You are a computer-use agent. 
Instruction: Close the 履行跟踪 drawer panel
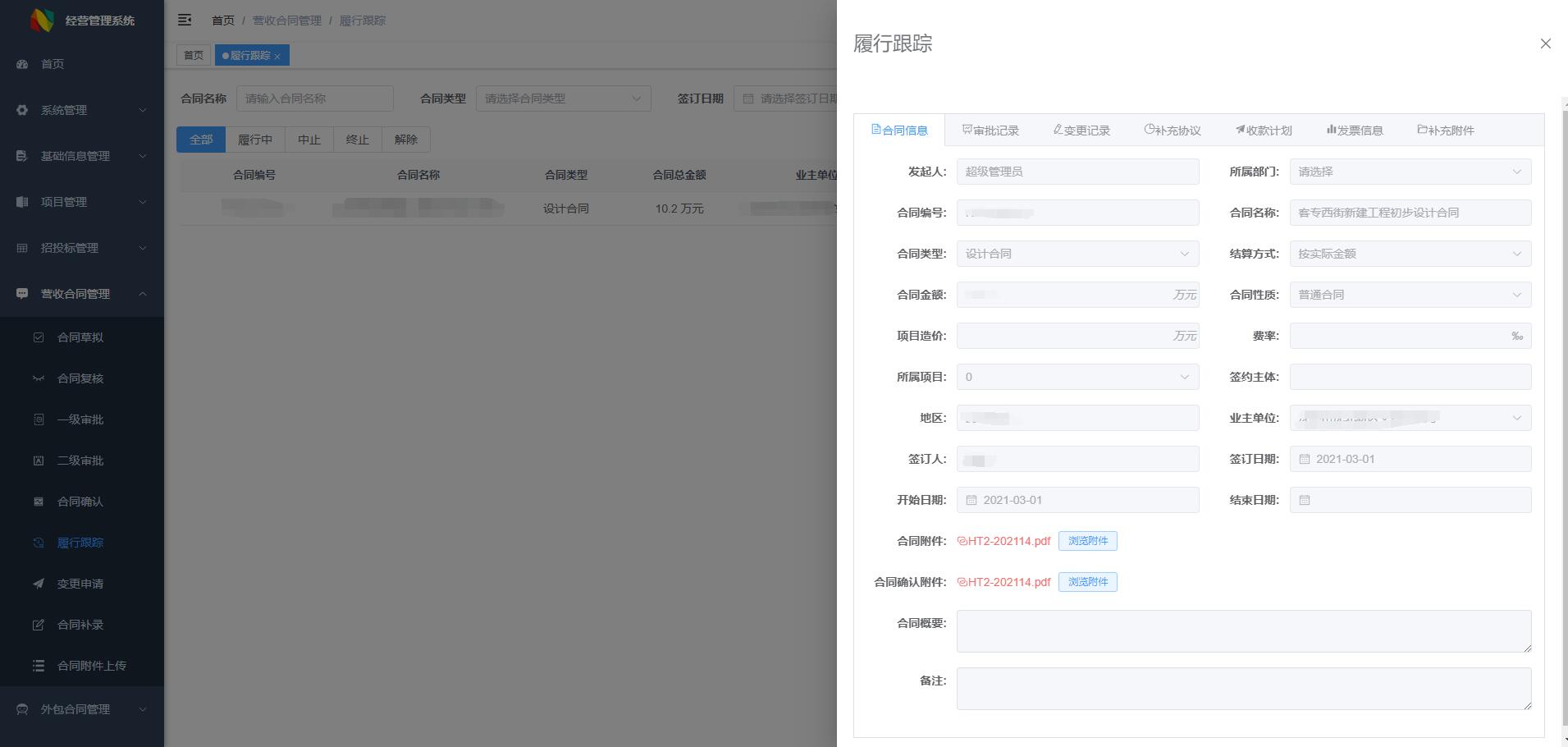[1545, 44]
